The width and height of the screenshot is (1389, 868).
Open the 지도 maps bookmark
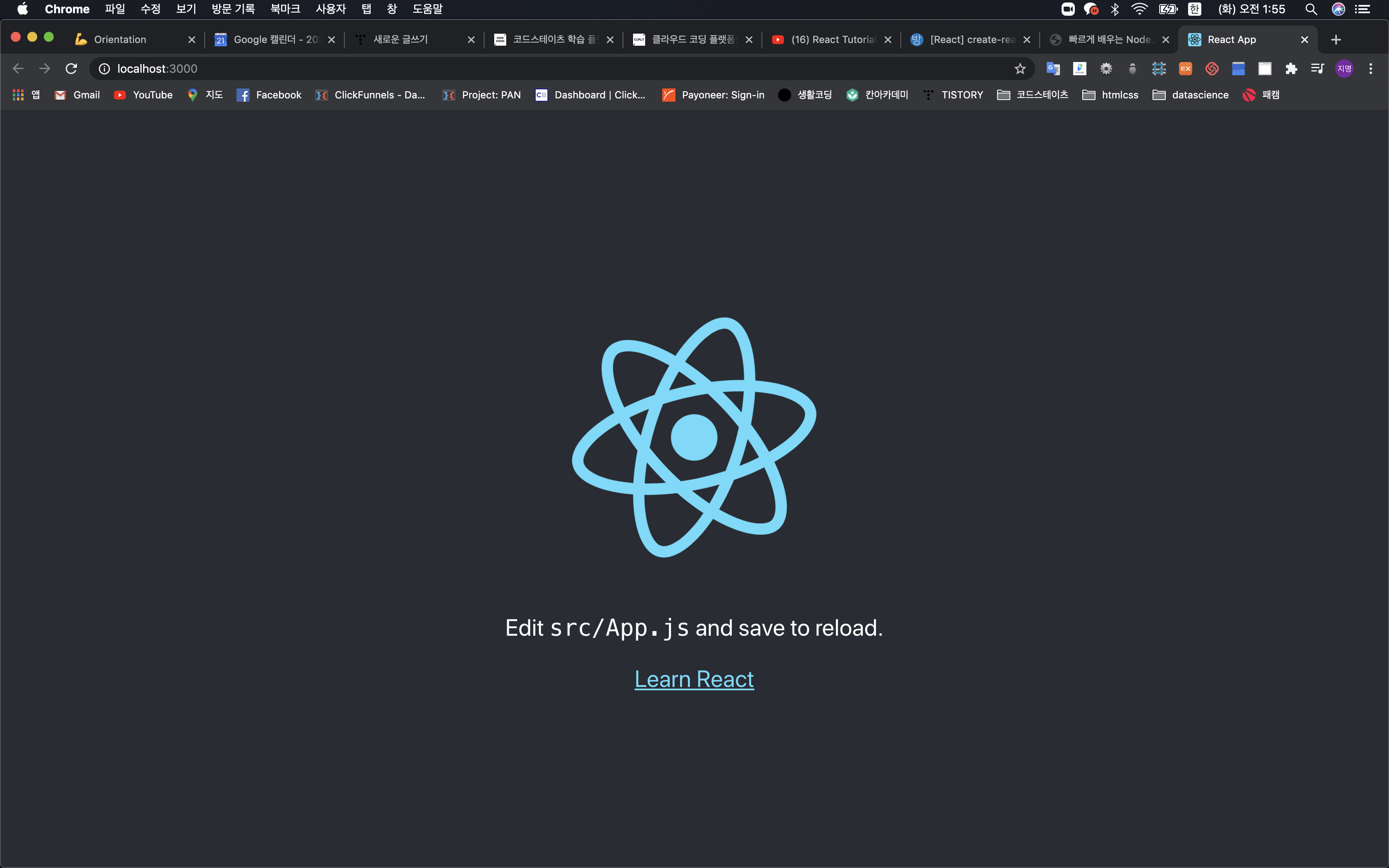[x=205, y=95]
